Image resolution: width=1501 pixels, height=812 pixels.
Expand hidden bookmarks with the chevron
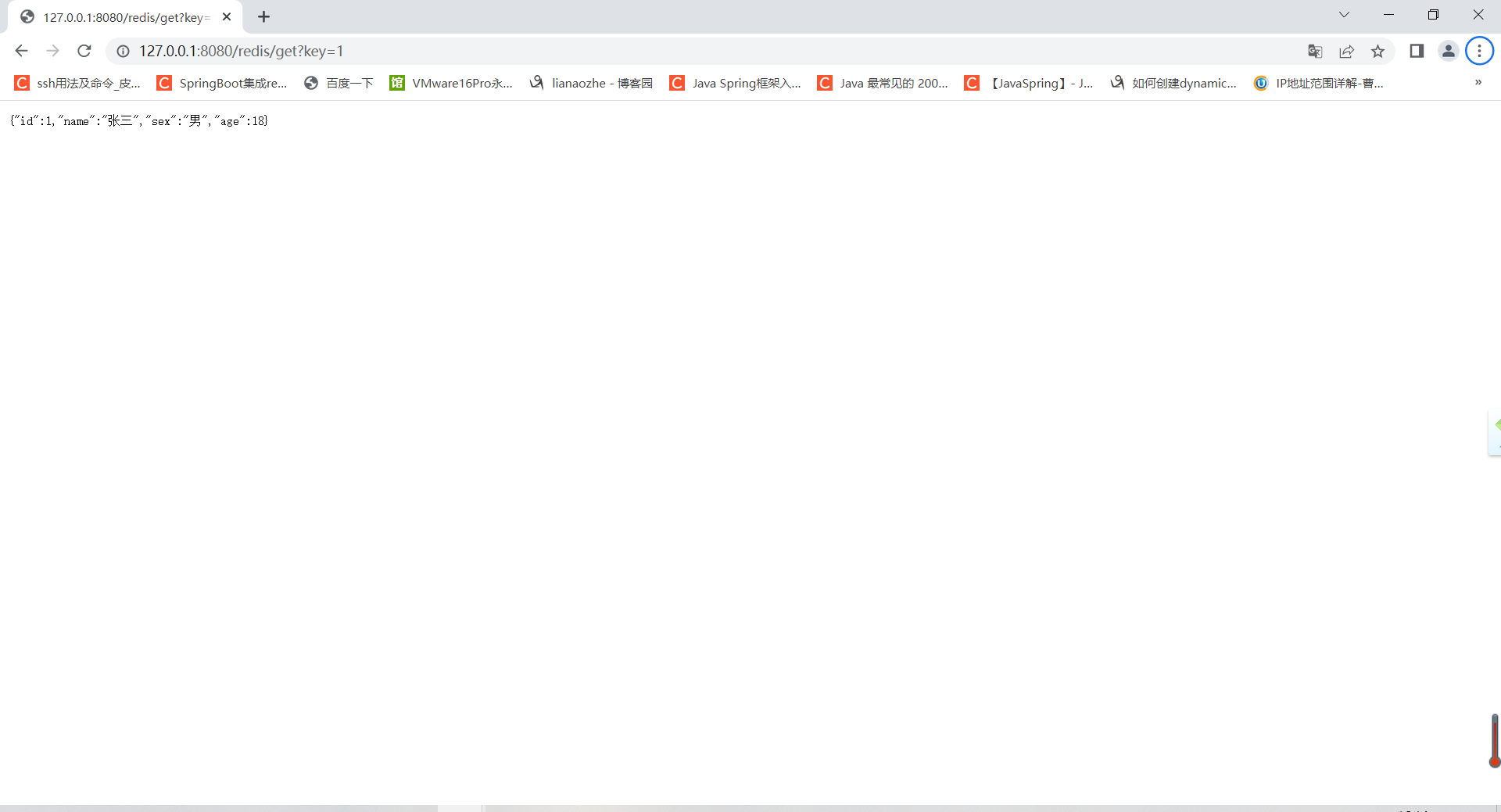point(1478,83)
